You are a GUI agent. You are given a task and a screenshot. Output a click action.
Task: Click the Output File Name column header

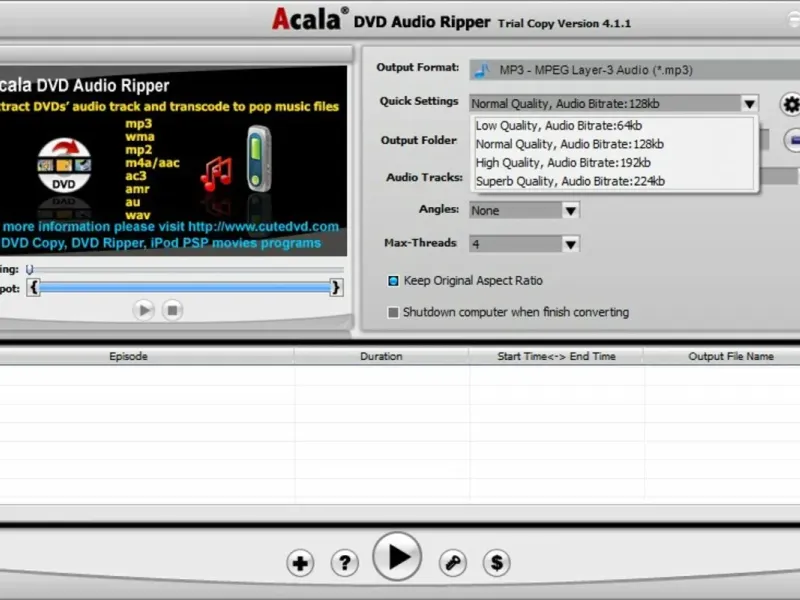tap(731, 356)
